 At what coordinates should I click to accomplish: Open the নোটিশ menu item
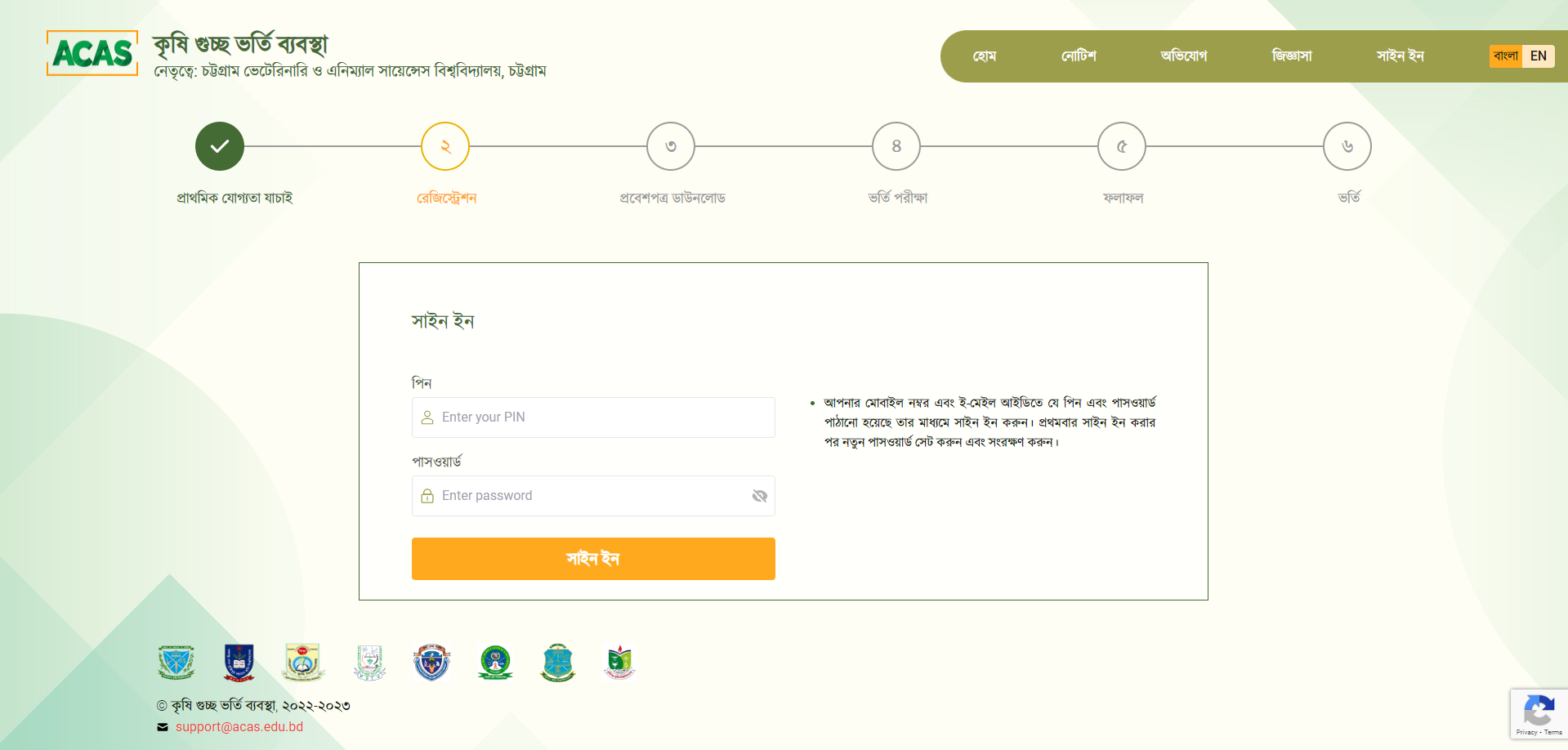click(1079, 56)
